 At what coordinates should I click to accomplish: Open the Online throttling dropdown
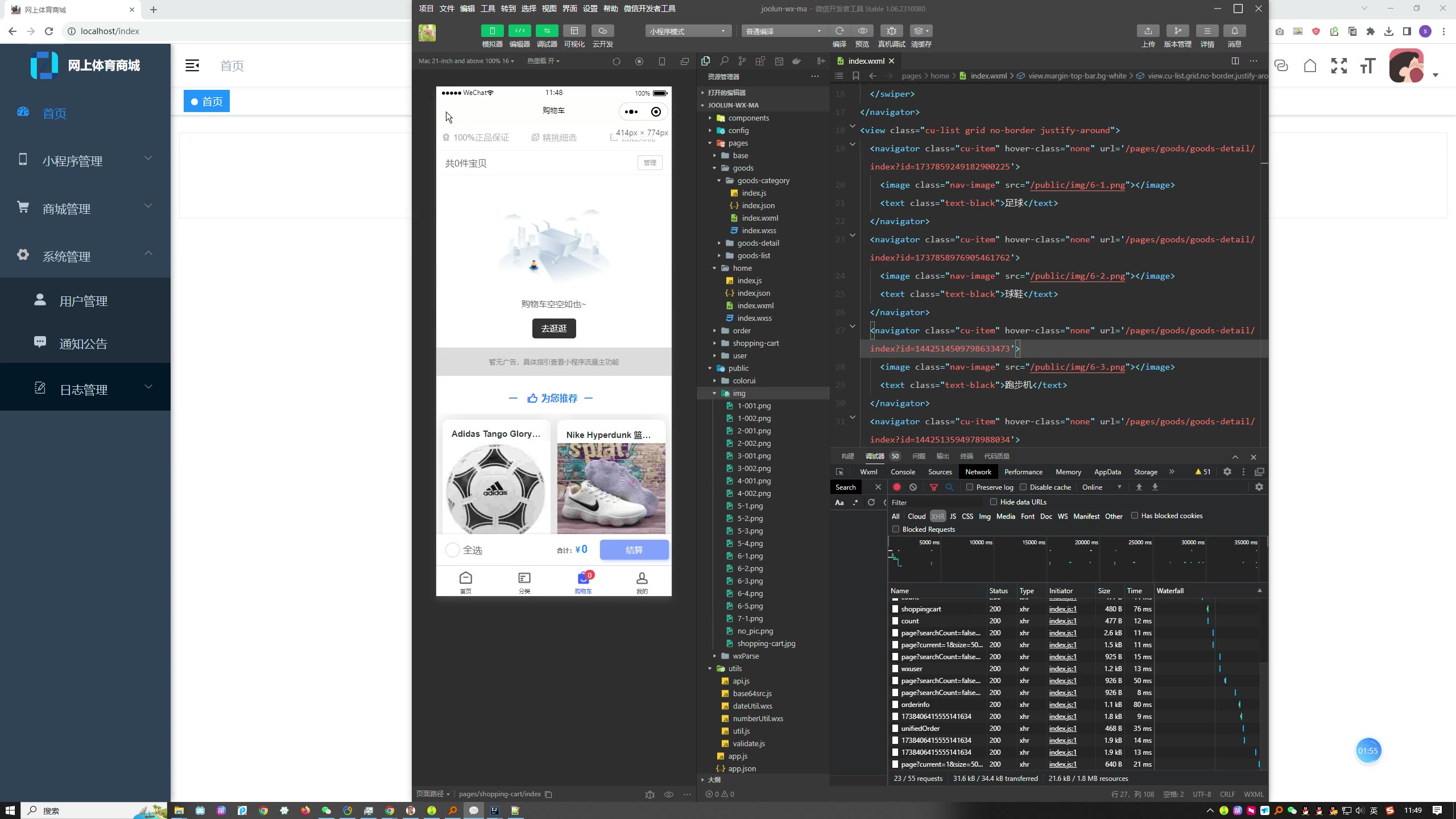pos(1102,487)
